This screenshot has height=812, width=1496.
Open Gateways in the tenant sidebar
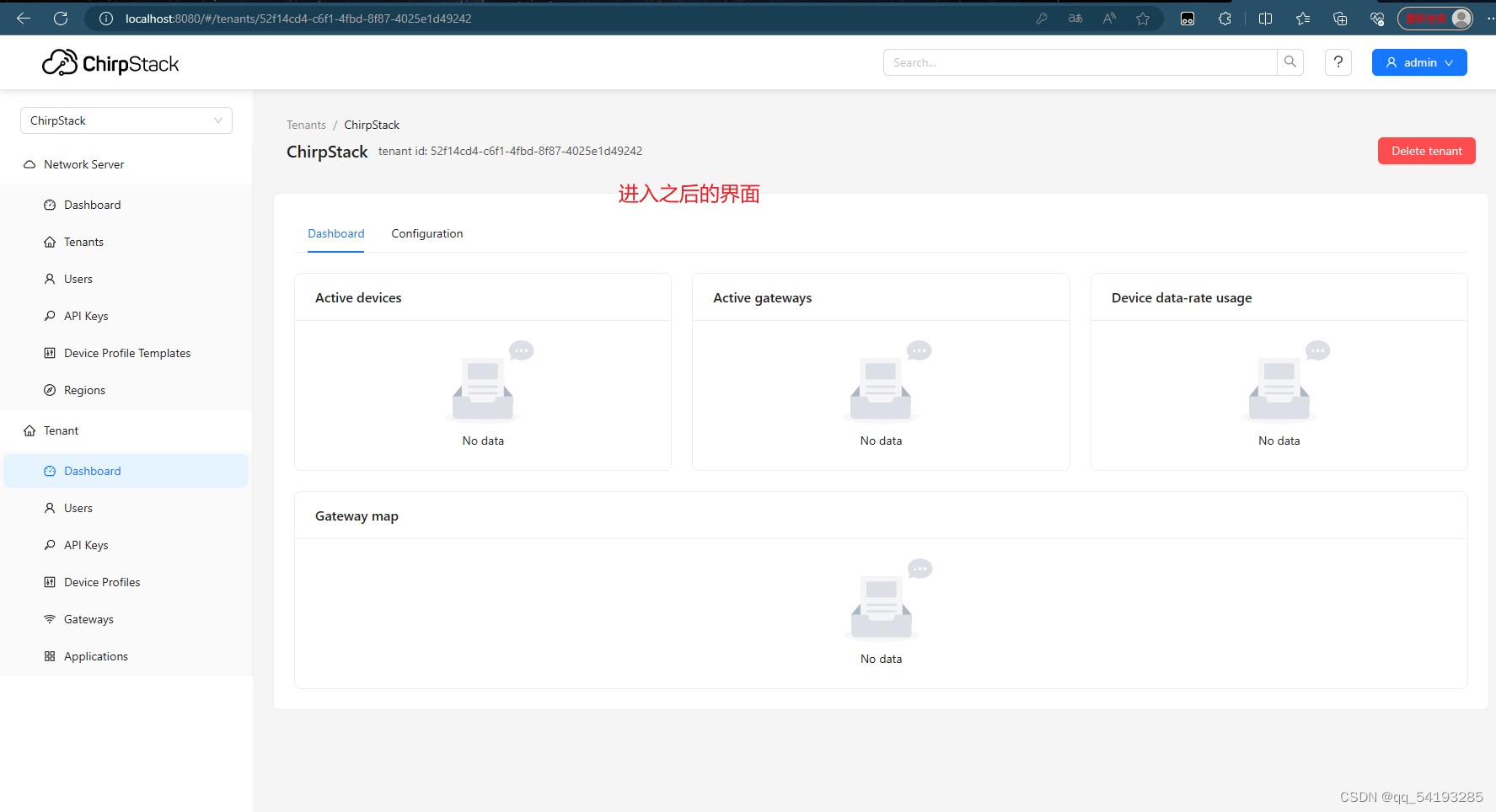[x=88, y=619]
